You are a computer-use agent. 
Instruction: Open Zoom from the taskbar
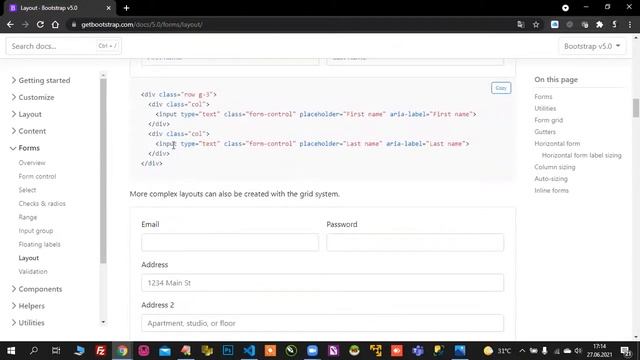tap(312, 351)
